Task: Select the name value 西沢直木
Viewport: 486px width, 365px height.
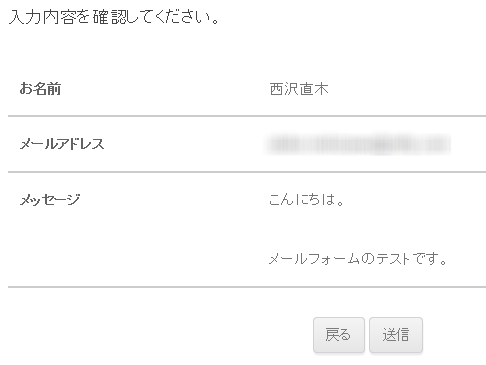Action: point(299,89)
